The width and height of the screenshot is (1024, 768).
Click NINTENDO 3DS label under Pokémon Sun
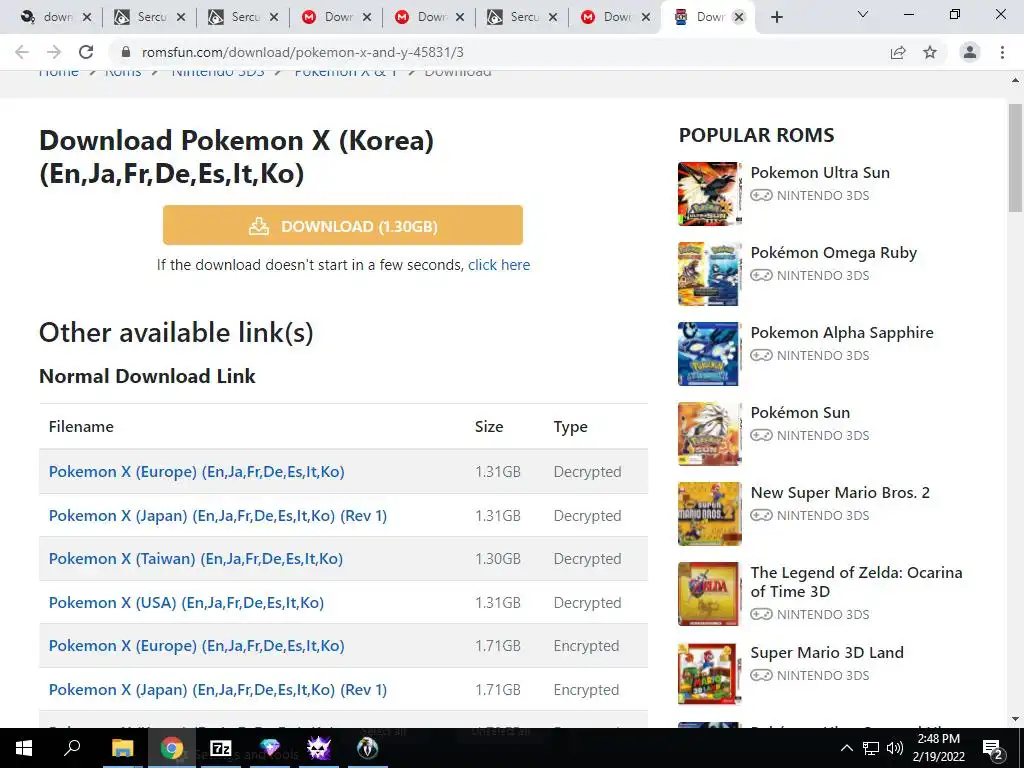tap(823, 436)
